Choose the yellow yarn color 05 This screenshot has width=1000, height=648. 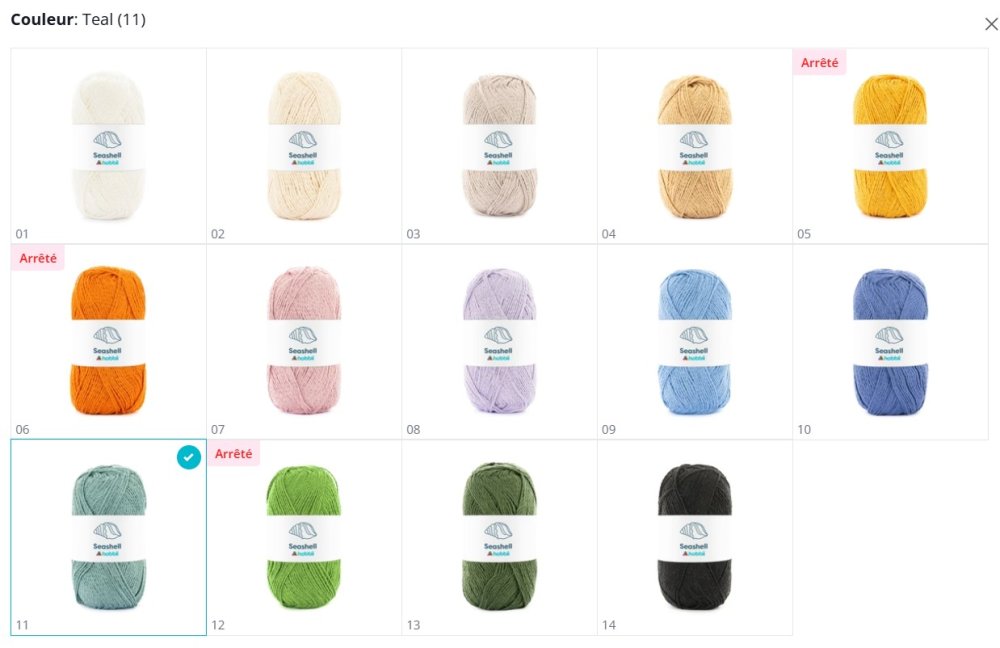point(890,146)
